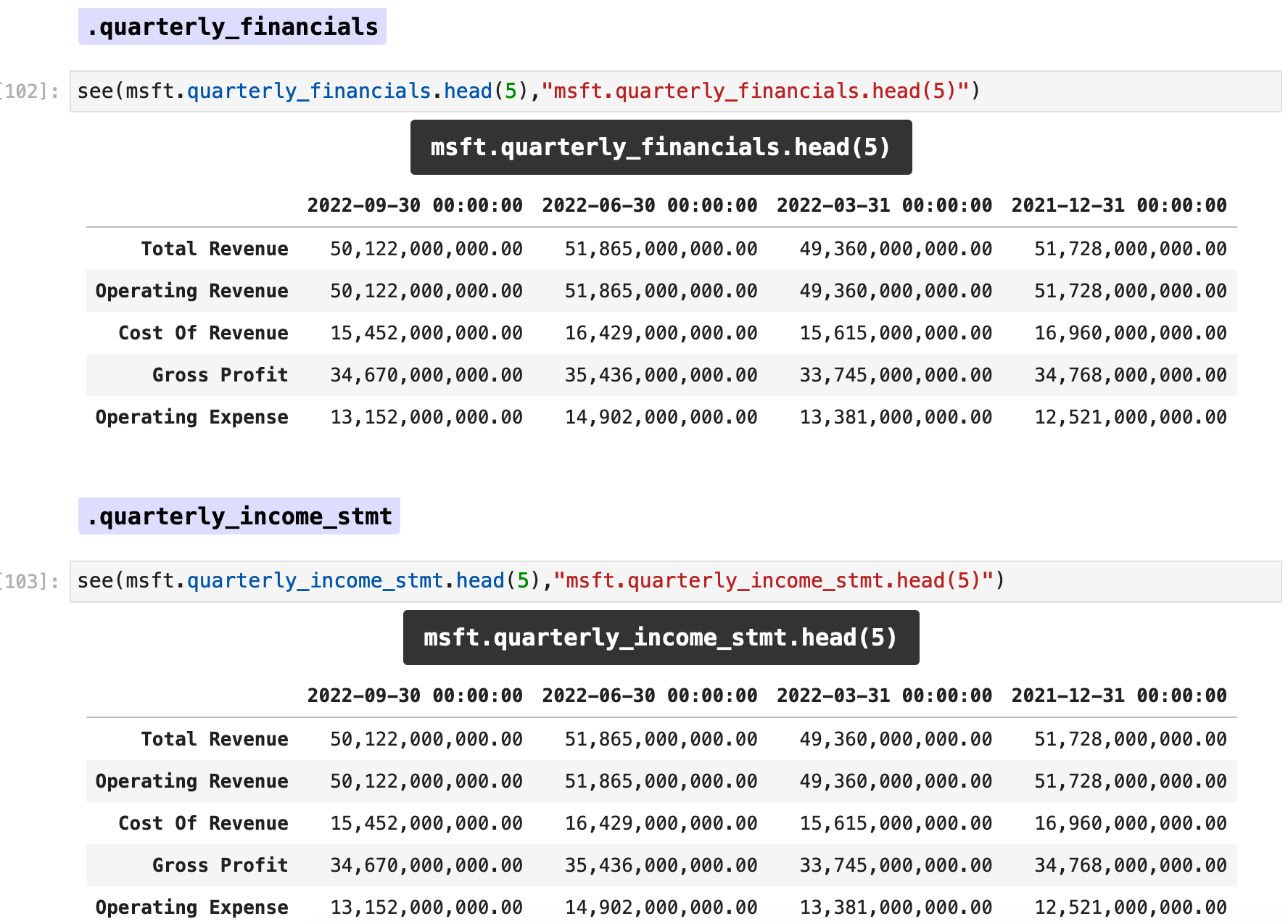
Task: Click 2021-12-31 column header in quarterly_income_stmt table
Action: (x=1119, y=696)
